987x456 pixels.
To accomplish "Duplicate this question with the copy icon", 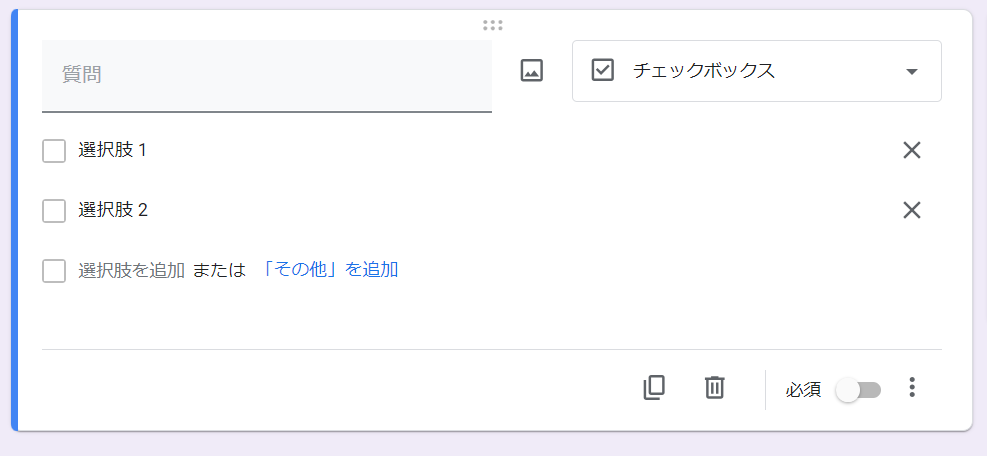I will (x=654, y=387).
